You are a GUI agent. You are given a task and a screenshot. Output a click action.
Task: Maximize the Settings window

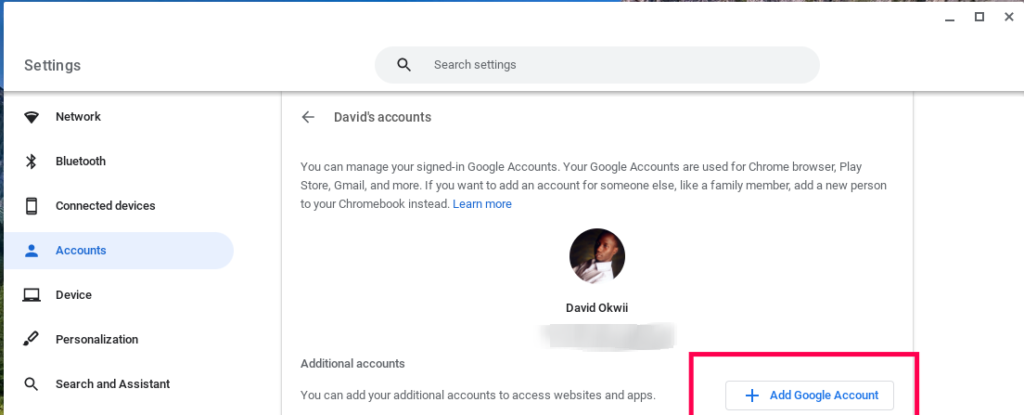tap(979, 18)
